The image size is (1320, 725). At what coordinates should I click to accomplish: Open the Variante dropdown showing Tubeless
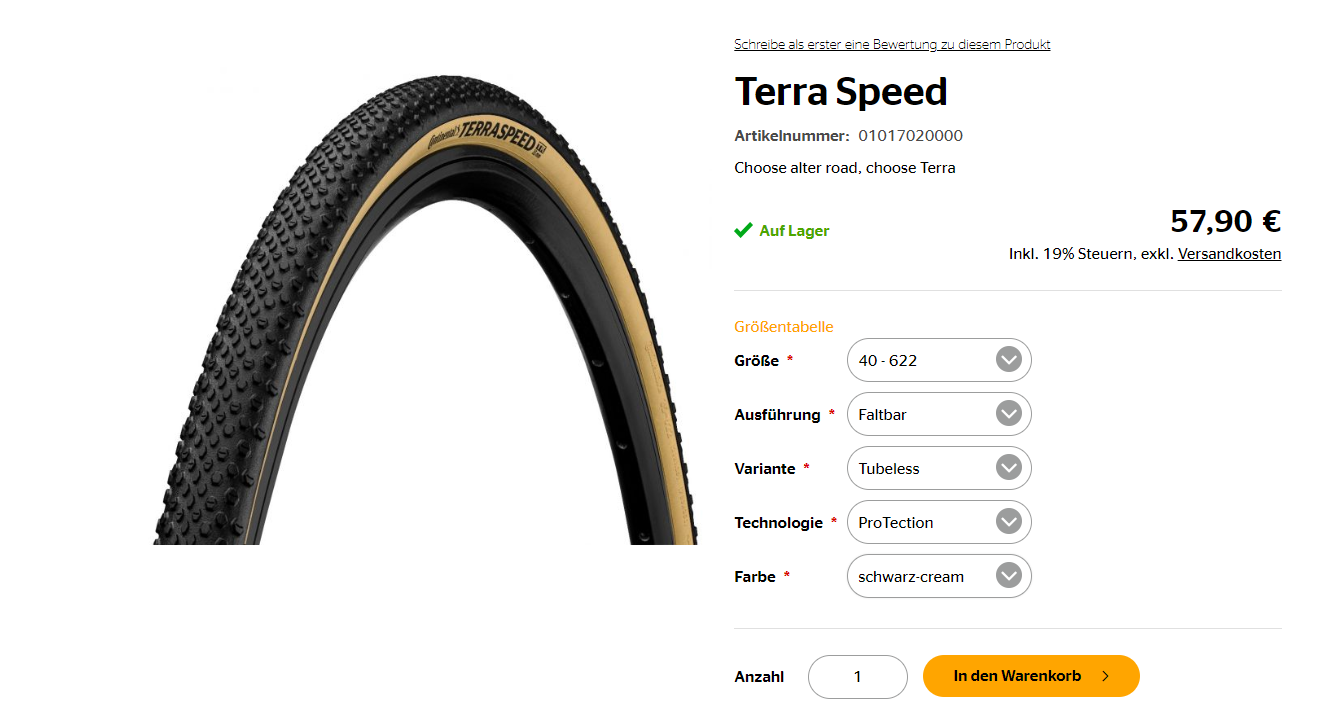(939, 468)
